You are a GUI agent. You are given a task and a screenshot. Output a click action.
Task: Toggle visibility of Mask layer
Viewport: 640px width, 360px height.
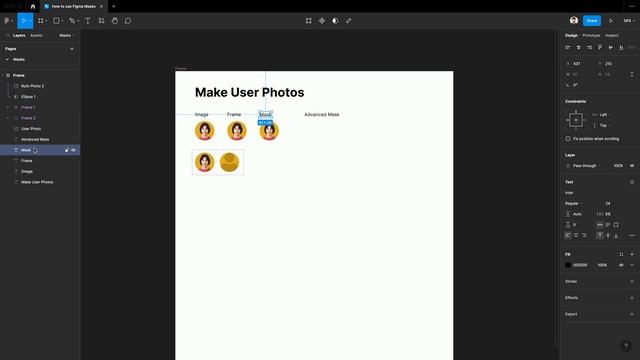coord(73,150)
